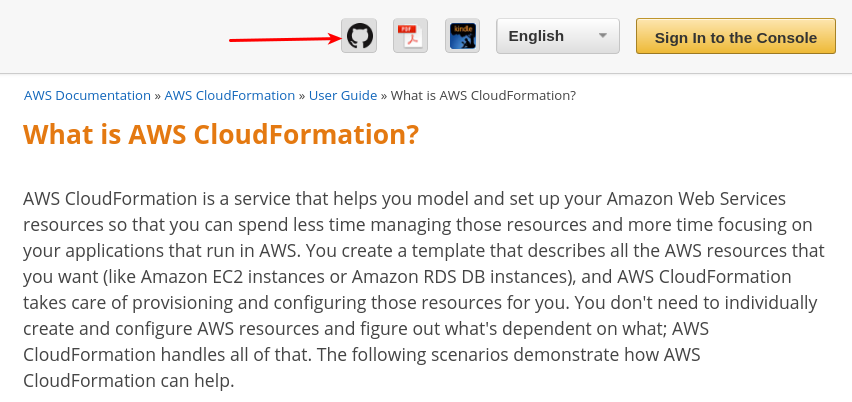Download the guide via PDF icon
852x402 pixels.
(410, 36)
